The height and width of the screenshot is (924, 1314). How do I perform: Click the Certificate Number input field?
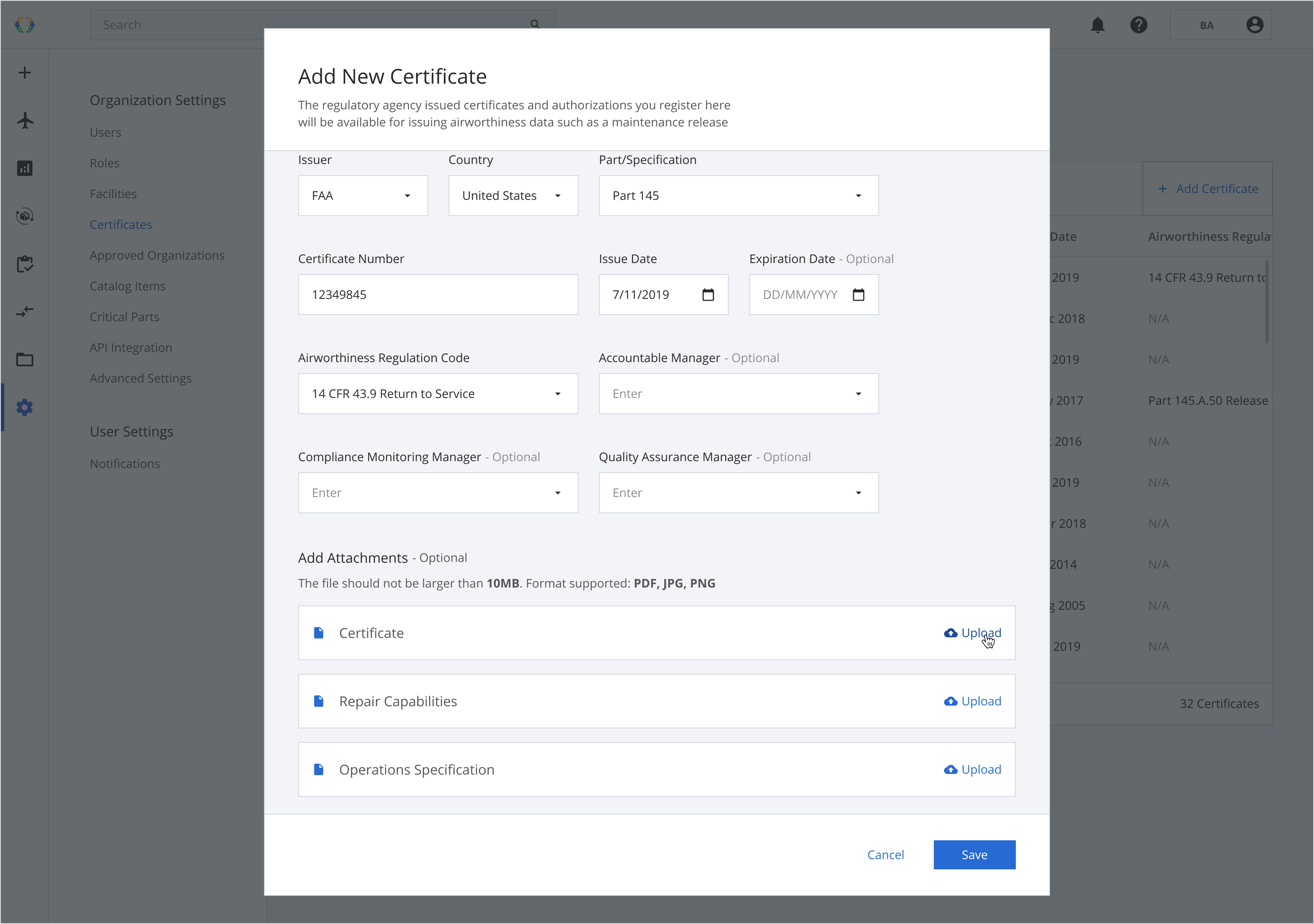pos(438,295)
